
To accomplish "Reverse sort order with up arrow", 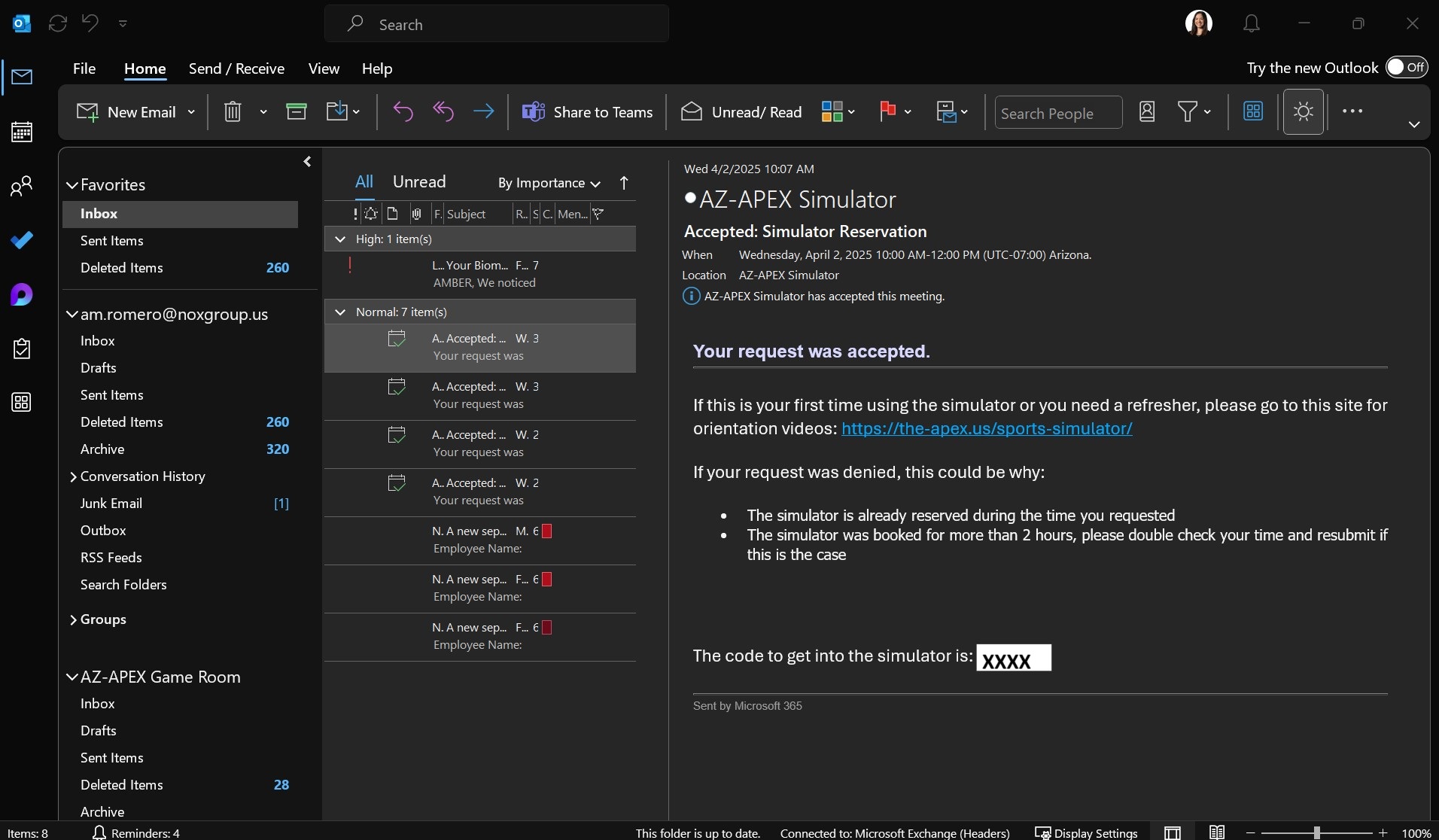I will 624,183.
